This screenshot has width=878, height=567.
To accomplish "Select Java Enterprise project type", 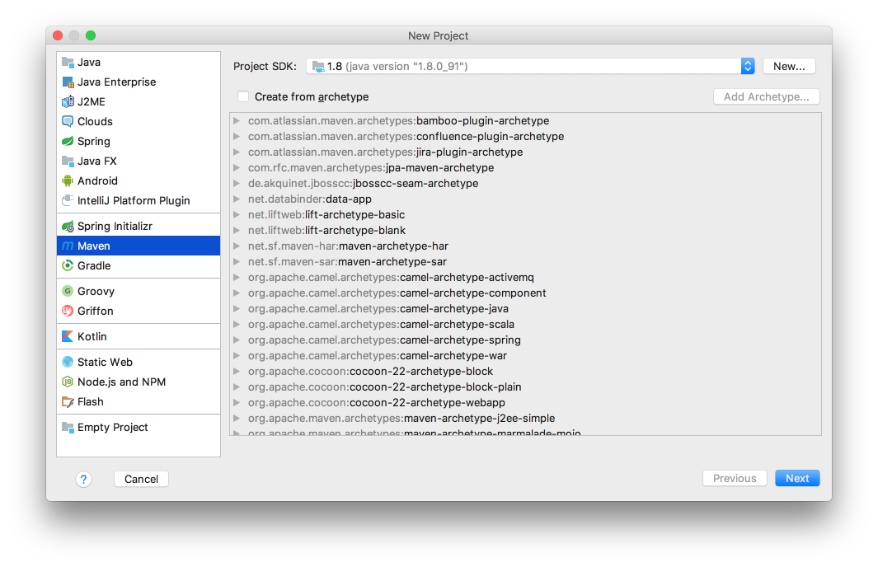I will tap(116, 82).
